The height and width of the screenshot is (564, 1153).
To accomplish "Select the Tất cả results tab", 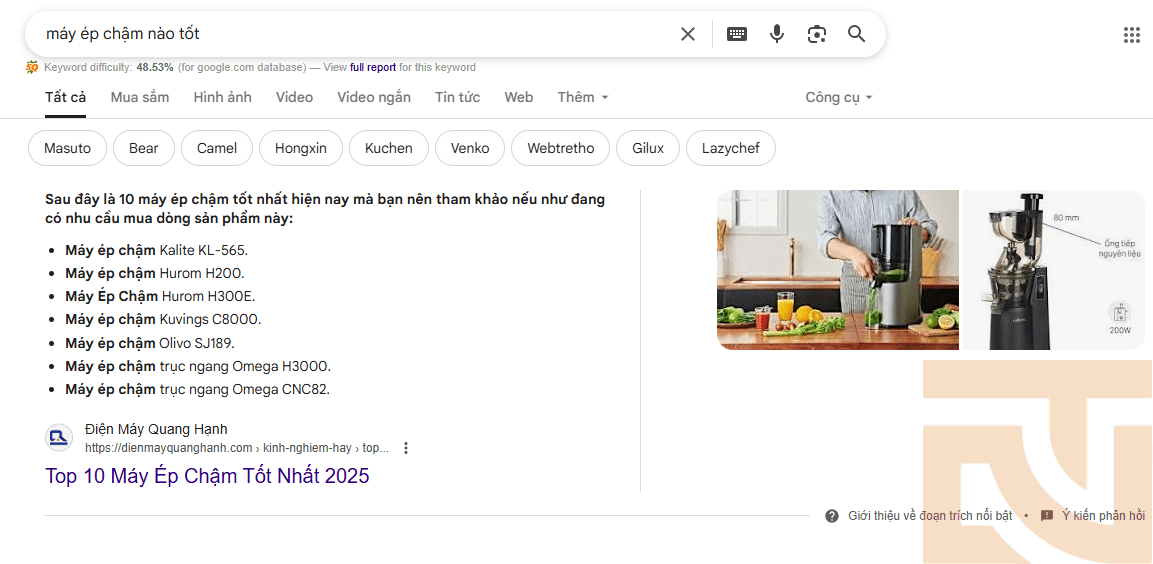I will (x=65, y=97).
